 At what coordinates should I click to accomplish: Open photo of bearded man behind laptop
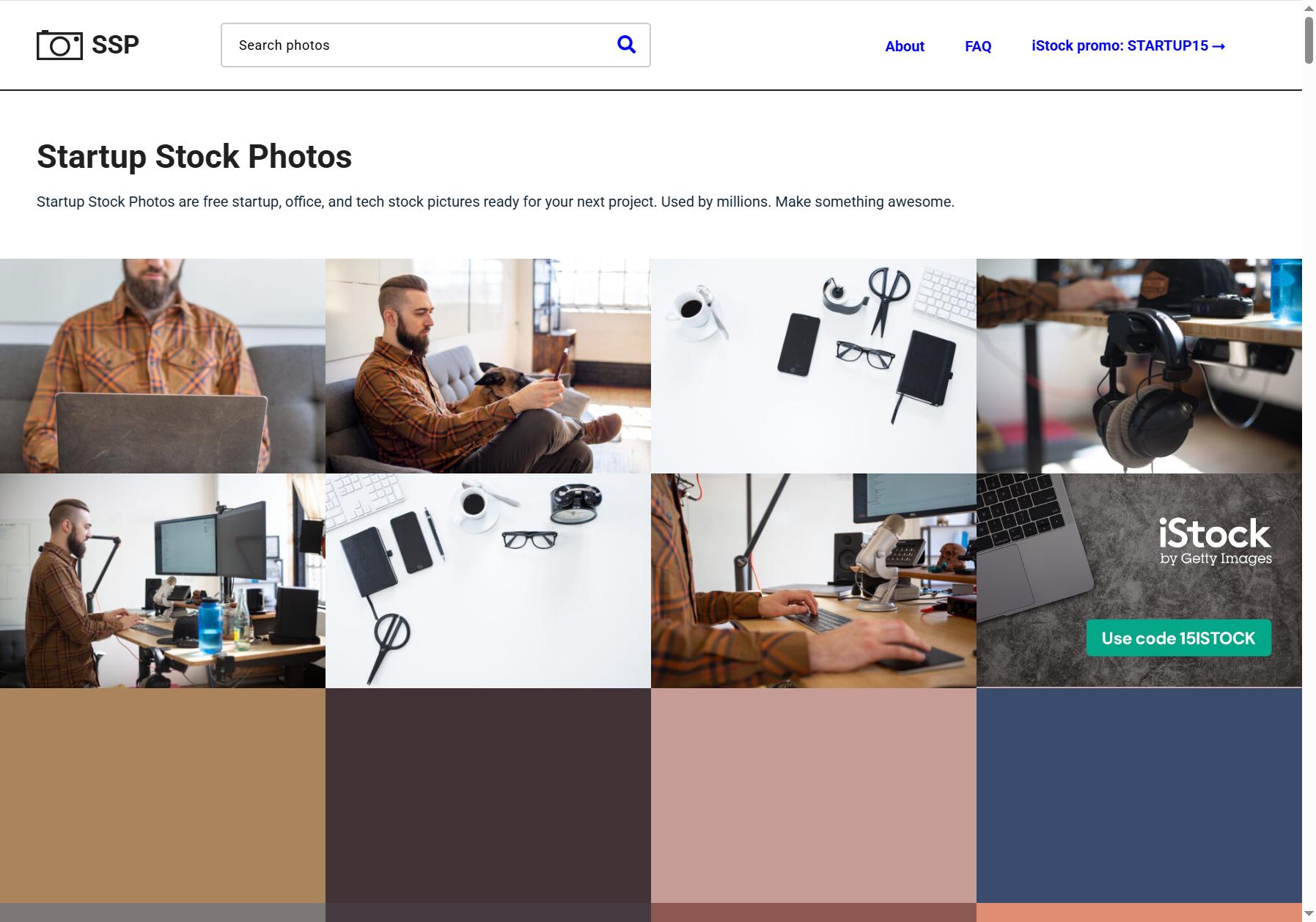163,366
